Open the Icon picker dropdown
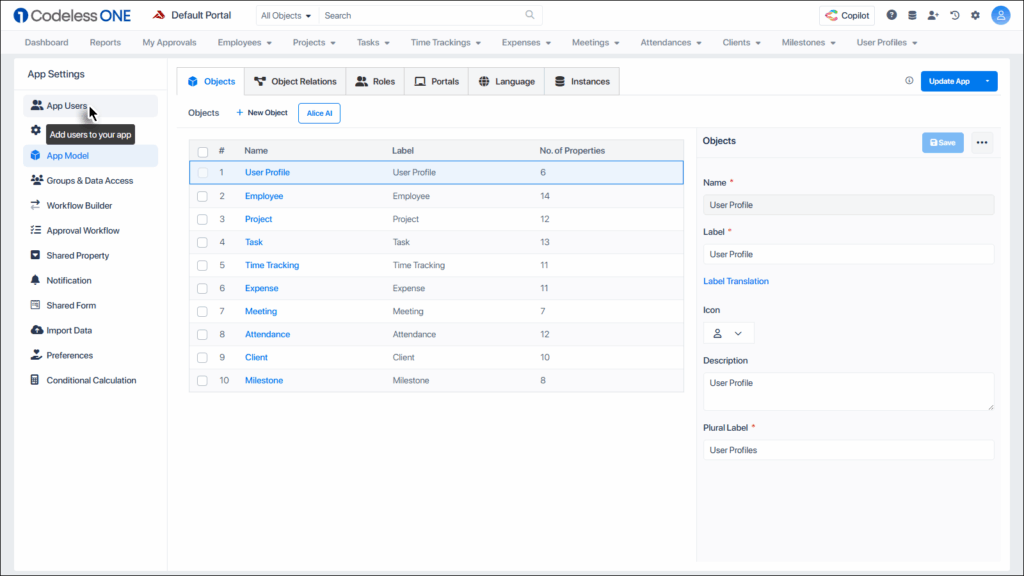1024x576 pixels. pyautogui.click(x=728, y=333)
